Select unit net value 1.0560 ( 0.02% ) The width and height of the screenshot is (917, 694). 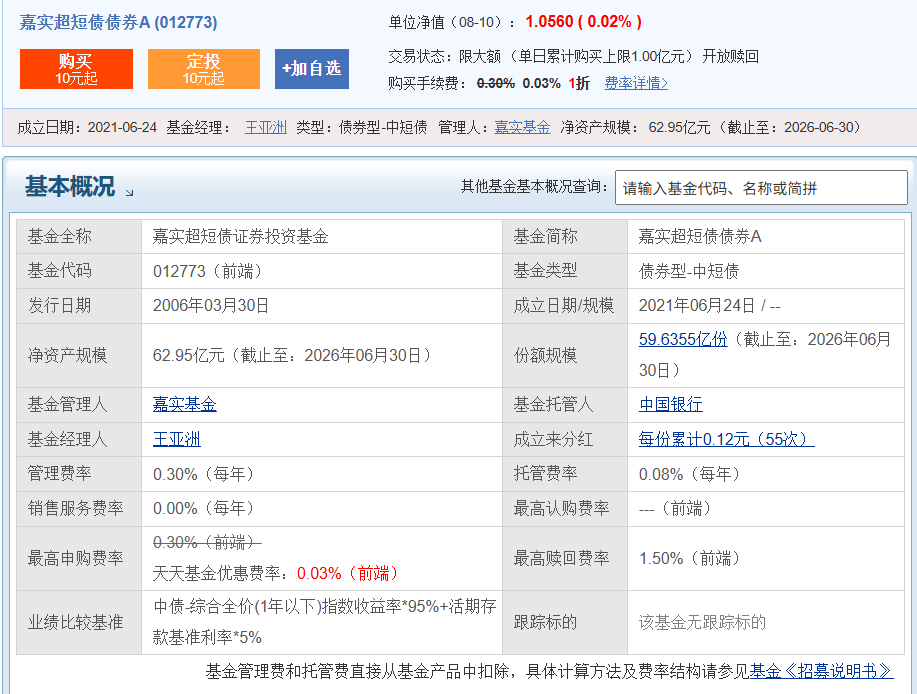pyautogui.click(x=584, y=22)
